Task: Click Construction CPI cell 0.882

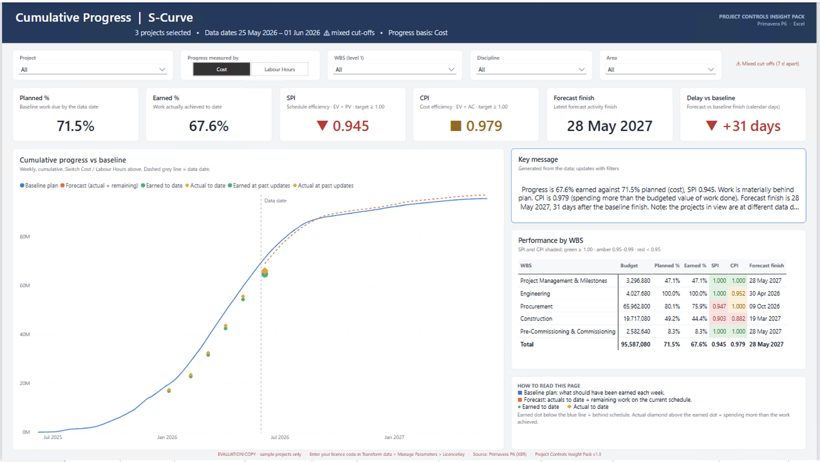Action: click(x=738, y=319)
